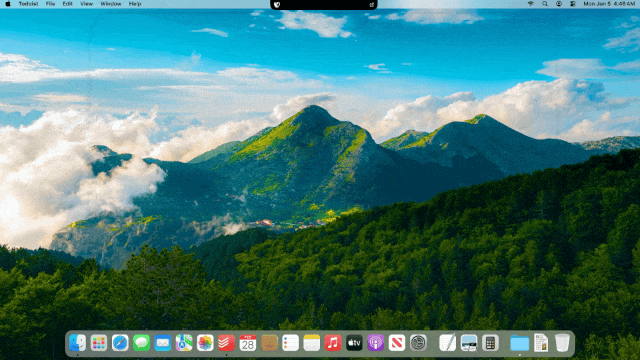
Task: Open the document file in Dock
Action: point(541,343)
